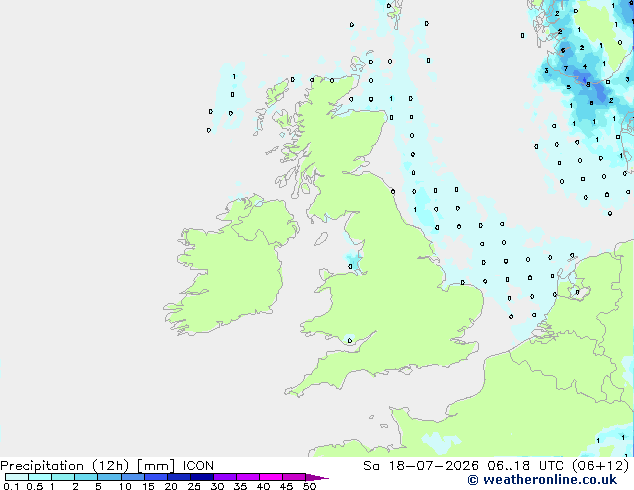Click the "50" legend scale label
This screenshot has width=634, height=490.
point(309,486)
